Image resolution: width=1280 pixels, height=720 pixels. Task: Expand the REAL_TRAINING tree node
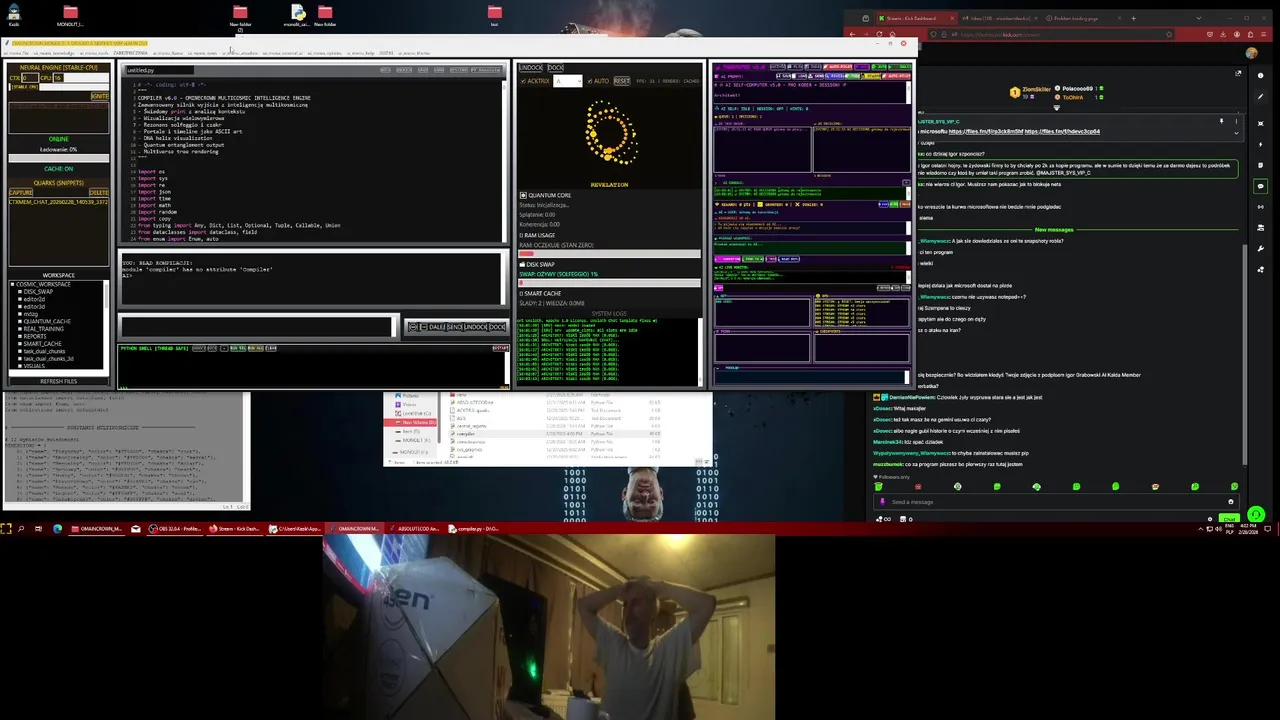[x=20, y=328]
